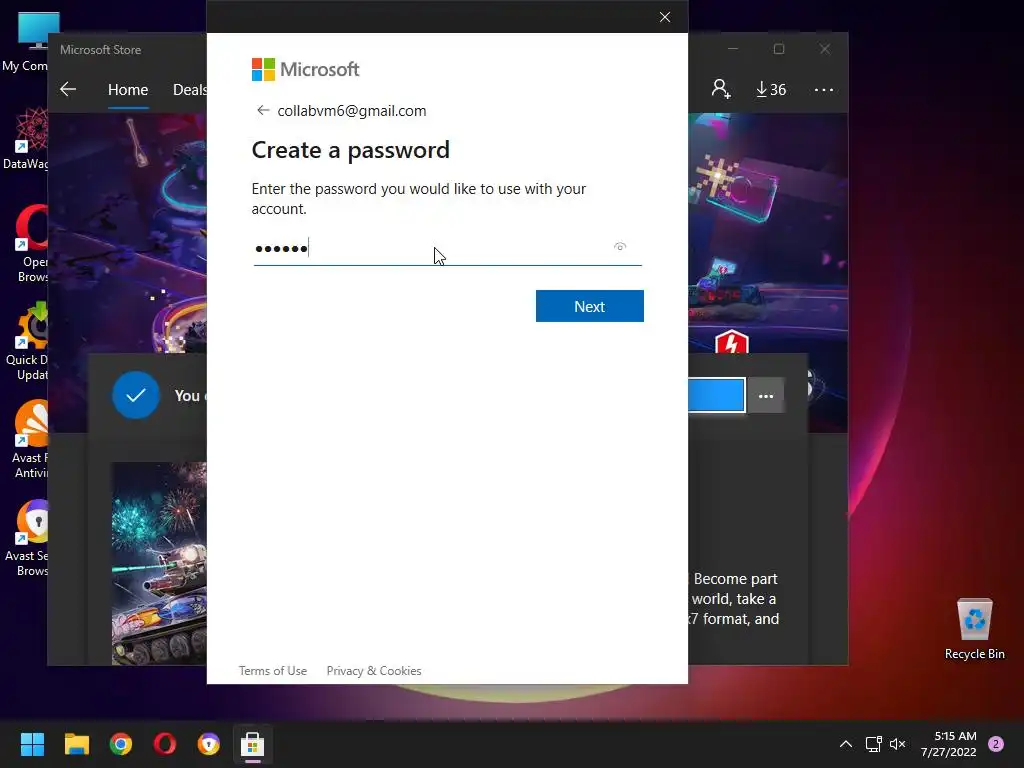This screenshot has height=768, width=1024.
Task: Select the Avast Secure Browser desktop shortcut
Action: 26,537
